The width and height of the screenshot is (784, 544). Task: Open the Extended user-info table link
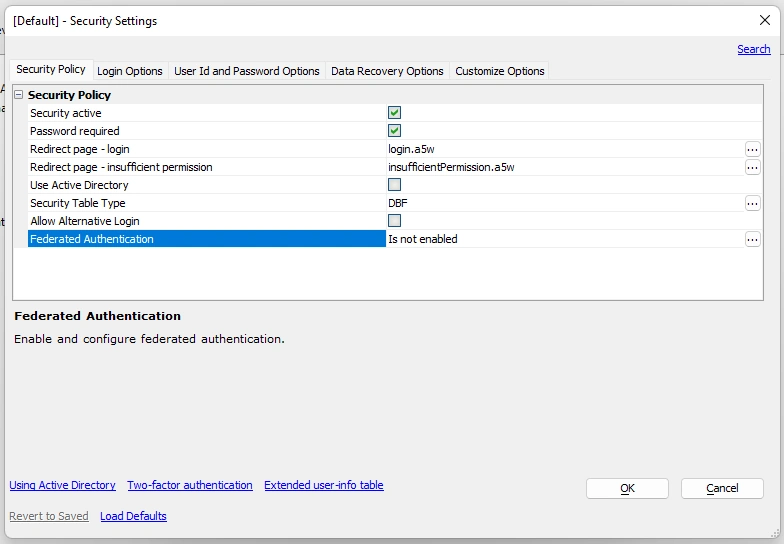(x=324, y=485)
